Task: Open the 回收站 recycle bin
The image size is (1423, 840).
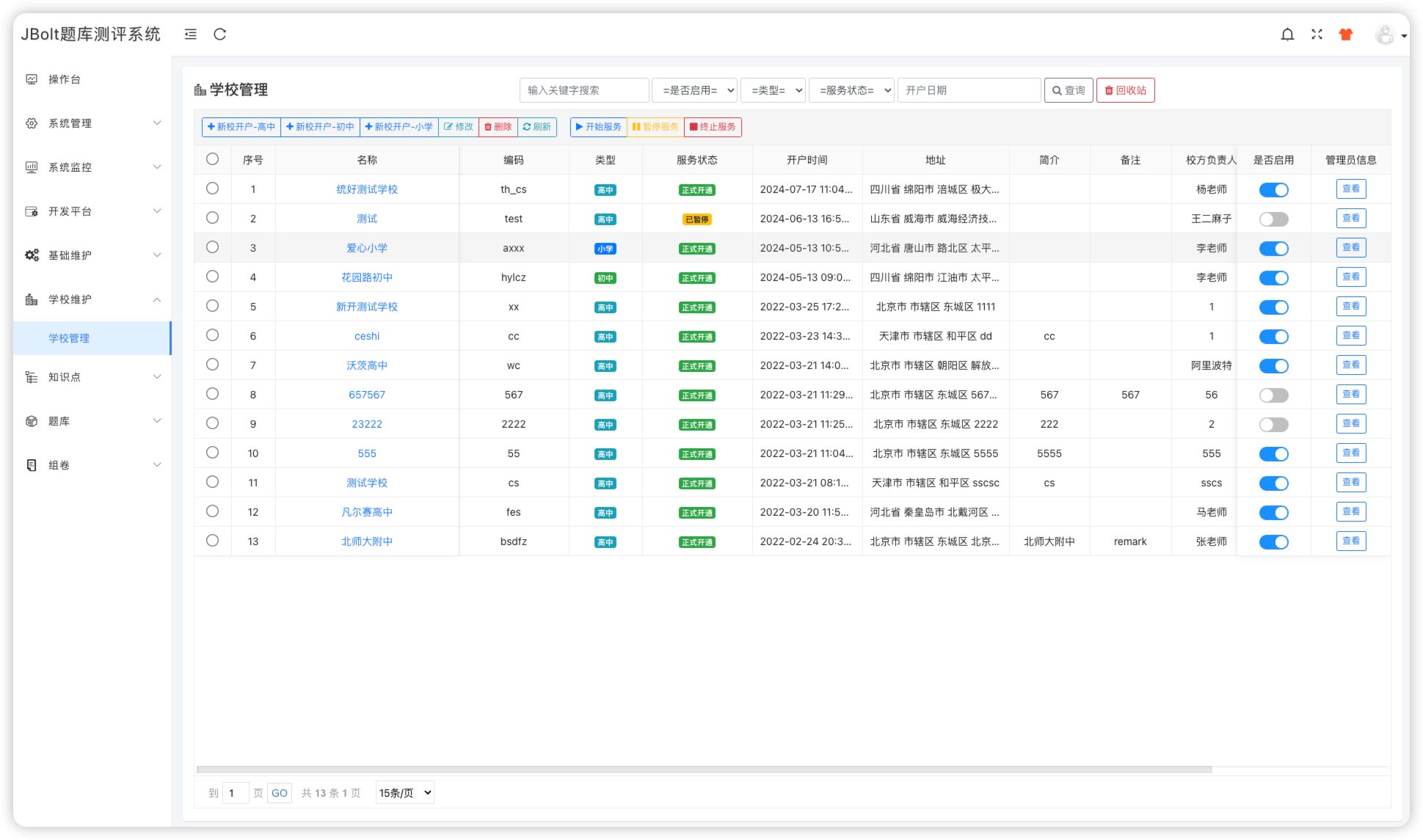Action: pyautogui.click(x=1126, y=90)
